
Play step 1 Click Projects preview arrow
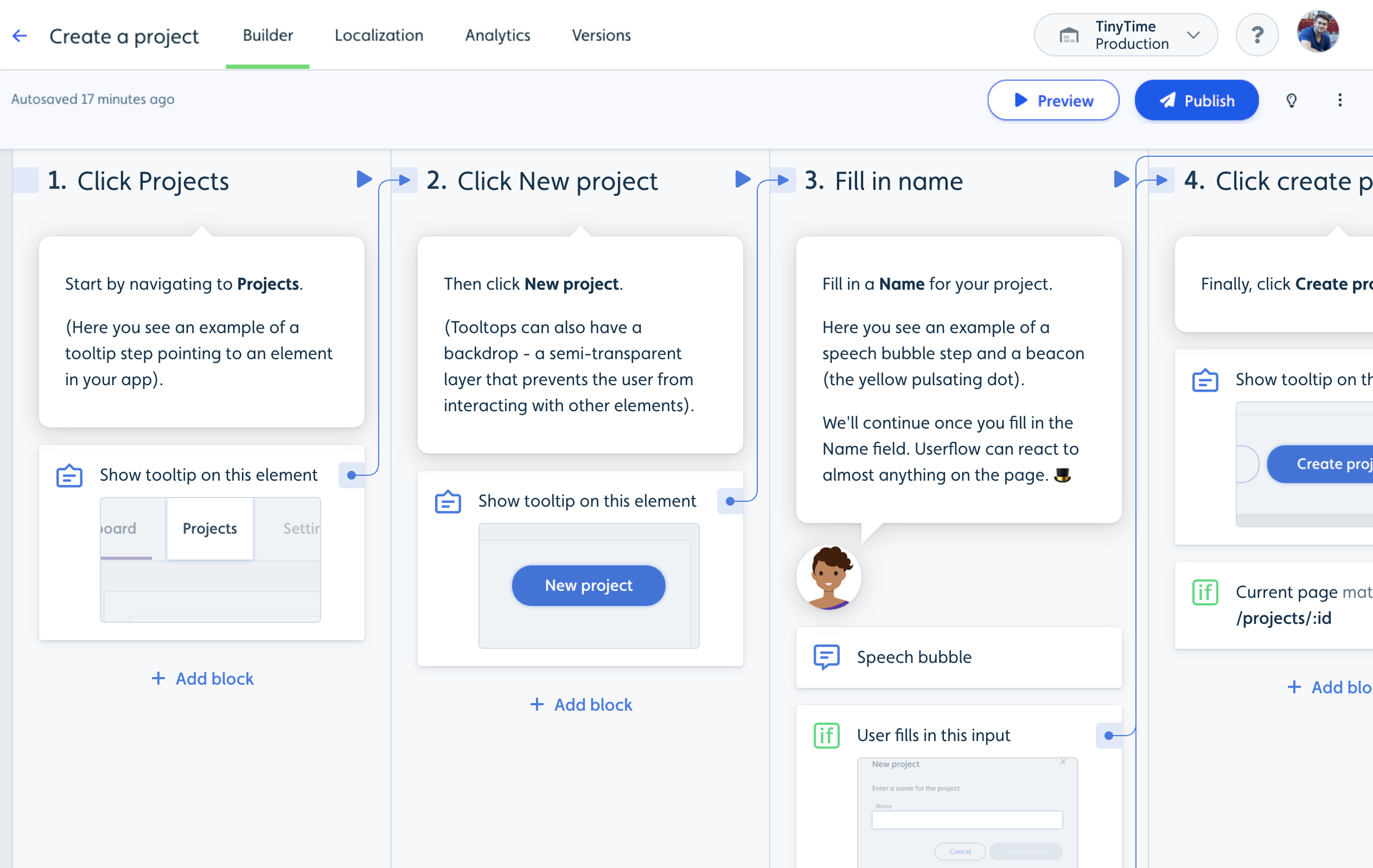pyautogui.click(x=364, y=179)
